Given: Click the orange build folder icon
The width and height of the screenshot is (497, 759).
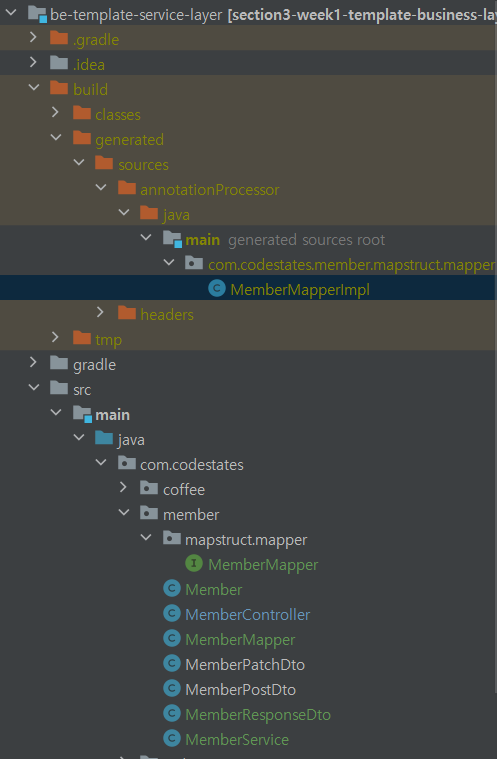Looking at the screenshot, I should pos(59,89).
